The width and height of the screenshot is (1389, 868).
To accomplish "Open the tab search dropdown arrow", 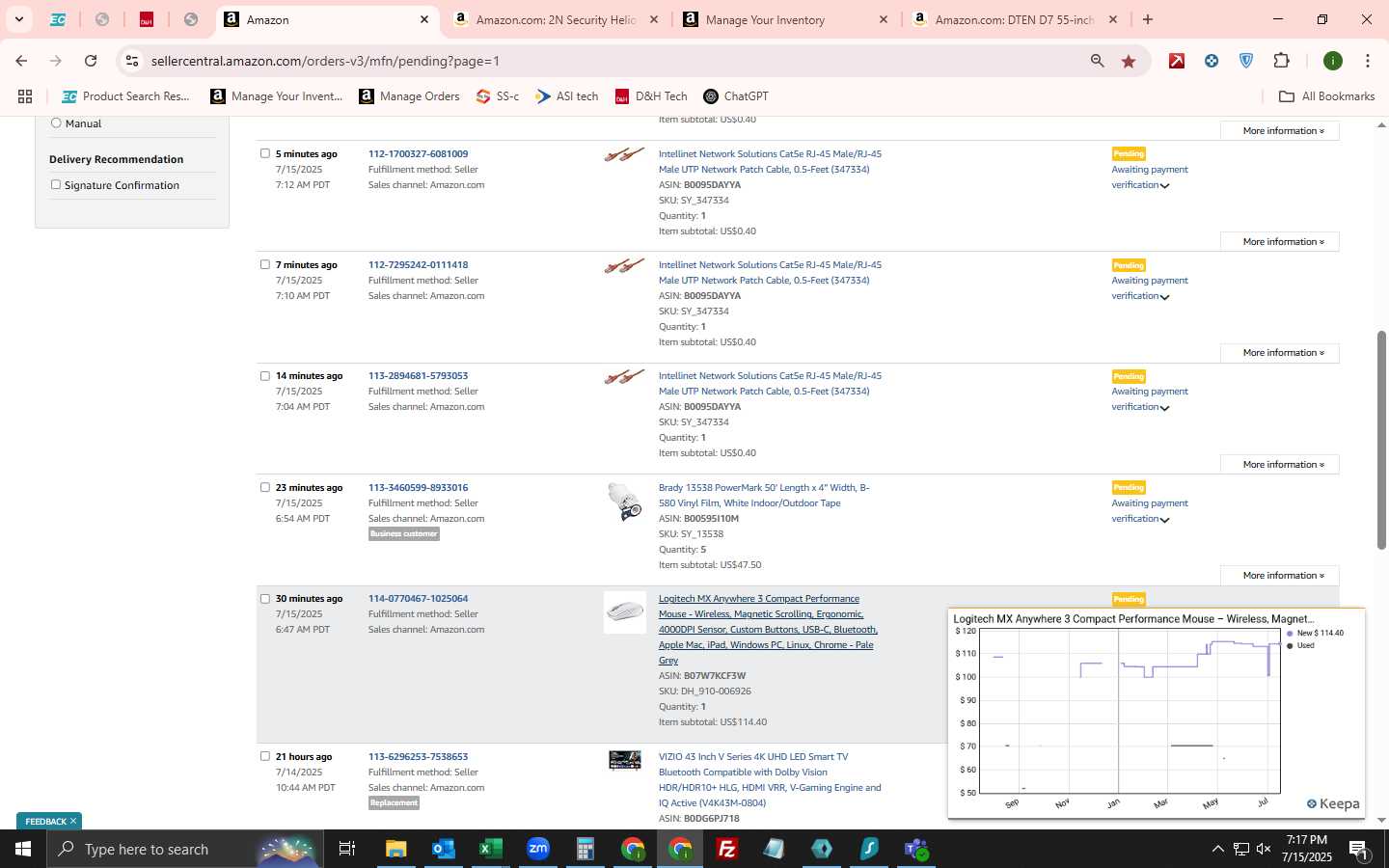I will (x=18, y=19).
